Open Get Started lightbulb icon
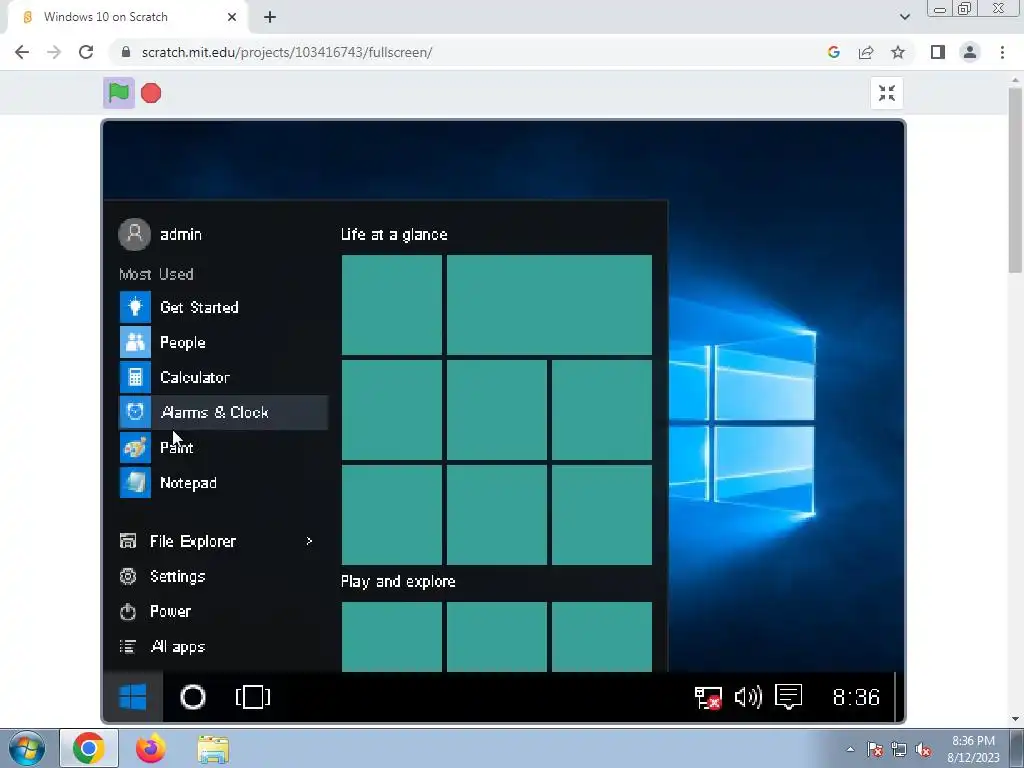1024x768 pixels. pos(135,307)
